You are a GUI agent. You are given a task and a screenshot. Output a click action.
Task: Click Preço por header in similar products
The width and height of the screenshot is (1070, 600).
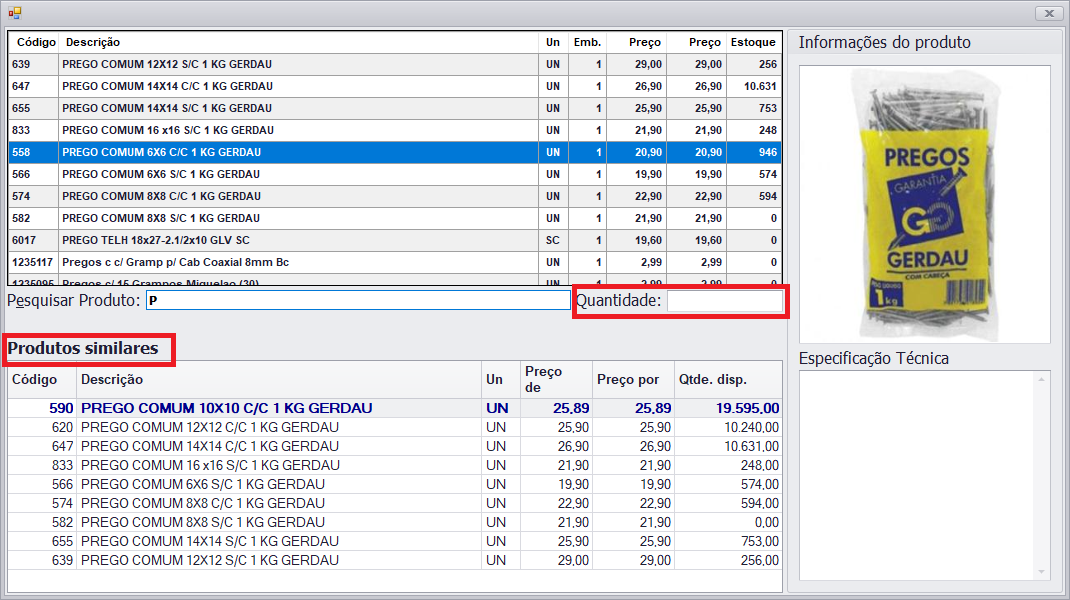click(633, 380)
